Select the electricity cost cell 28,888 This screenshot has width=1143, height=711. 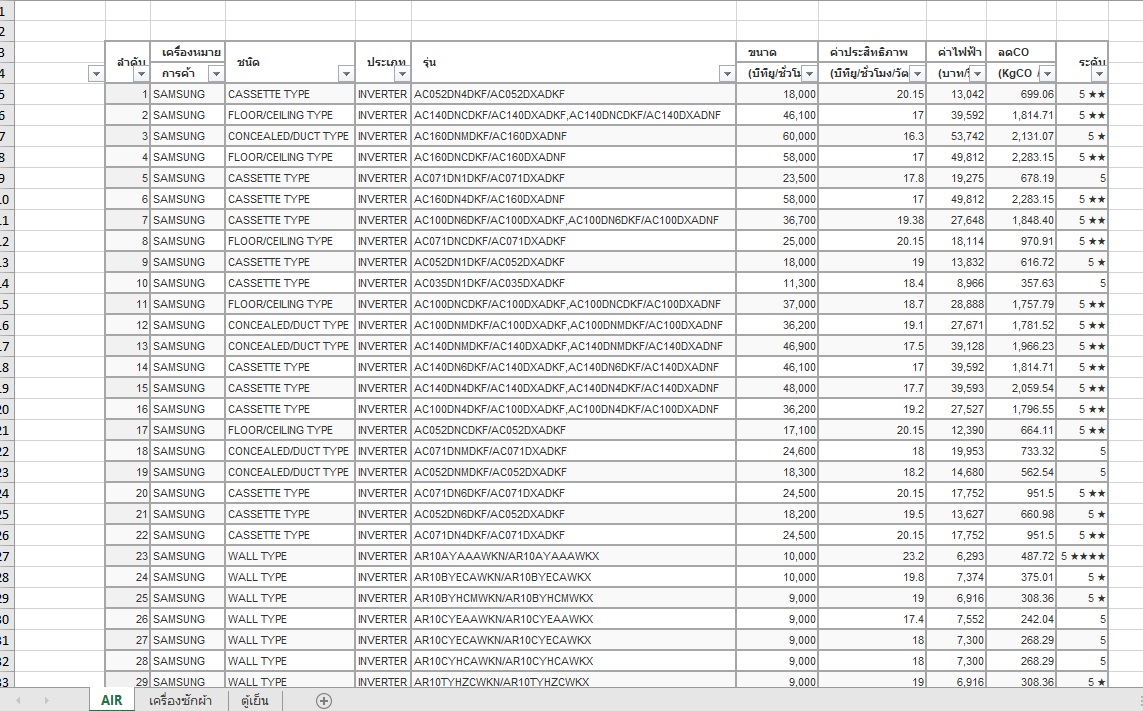point(956,304)
